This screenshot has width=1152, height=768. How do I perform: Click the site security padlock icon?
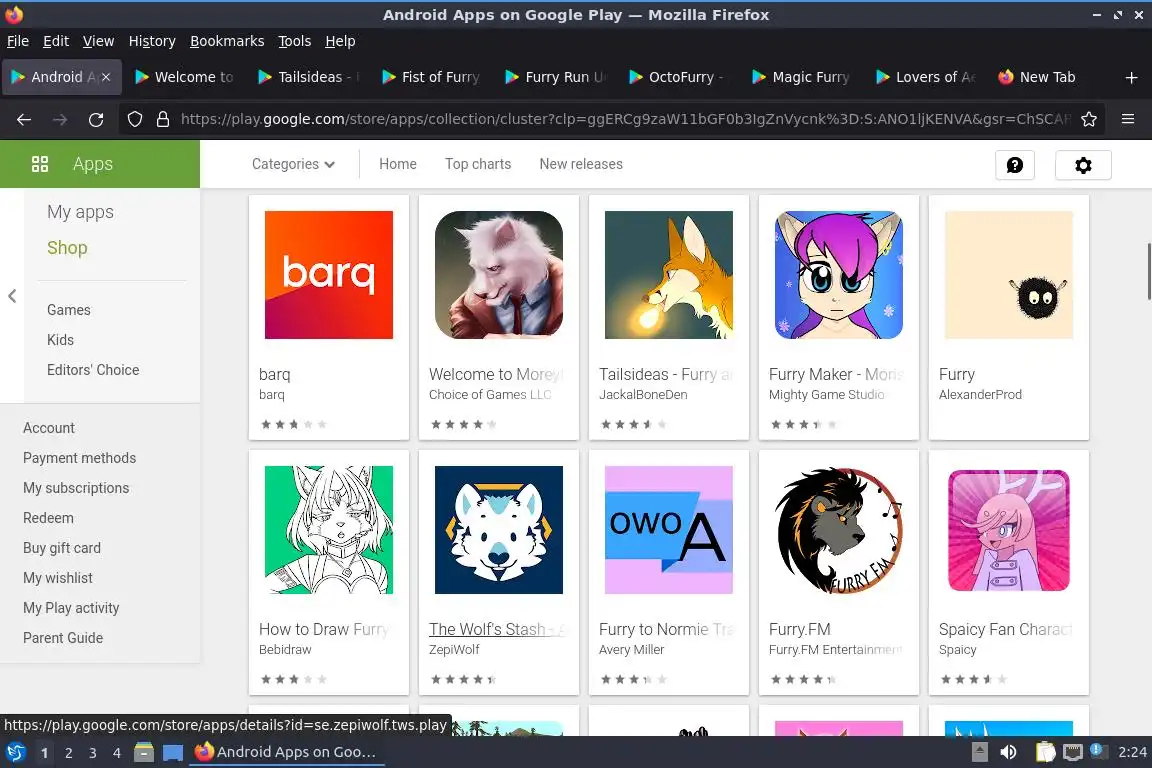163,119
